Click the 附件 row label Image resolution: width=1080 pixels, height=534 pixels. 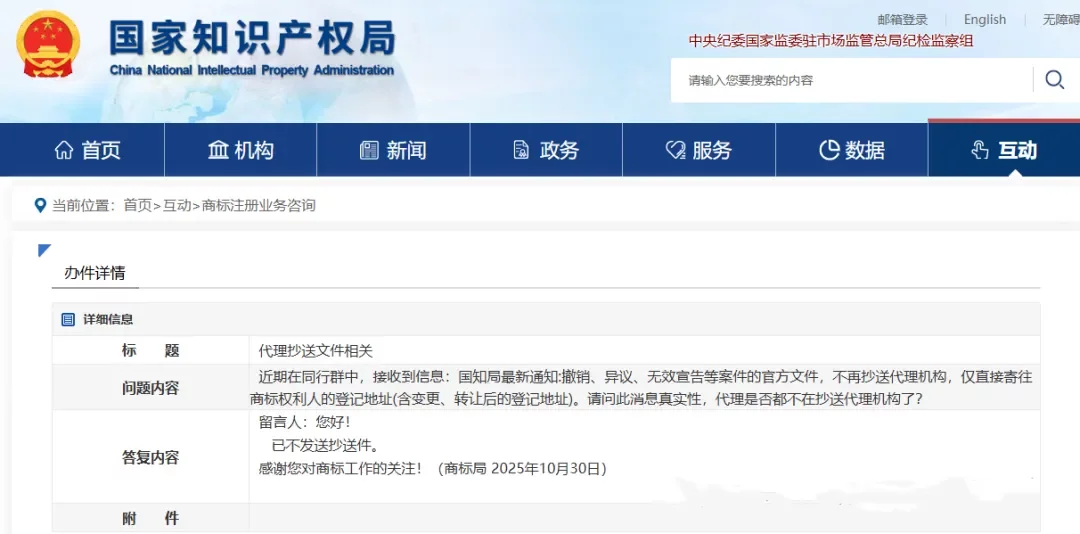(150, 518)
